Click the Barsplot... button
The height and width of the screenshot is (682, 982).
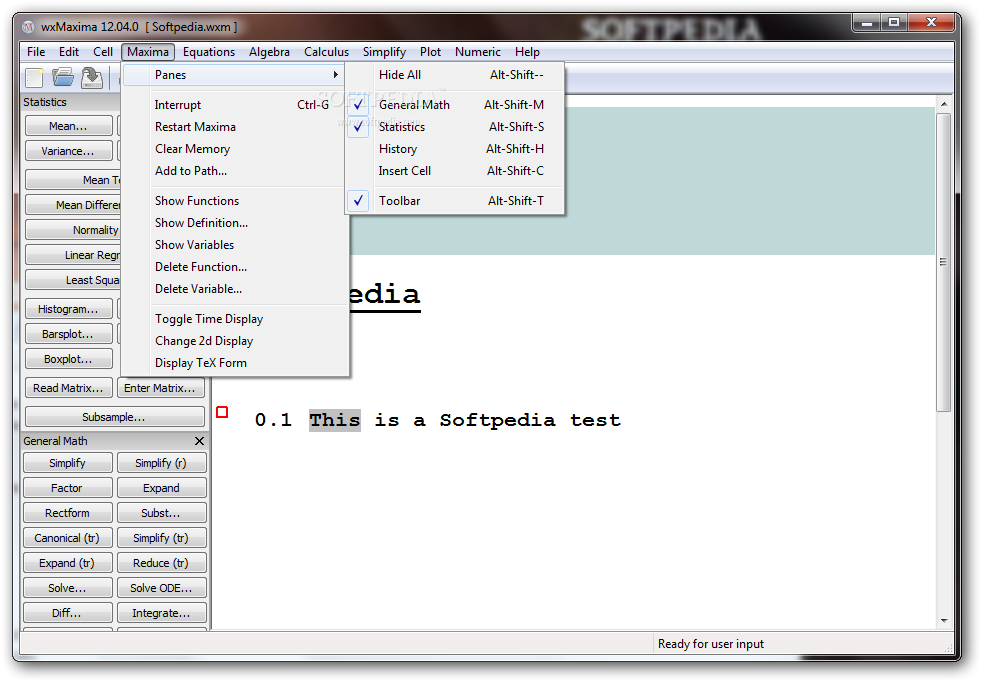click(69, 334)
